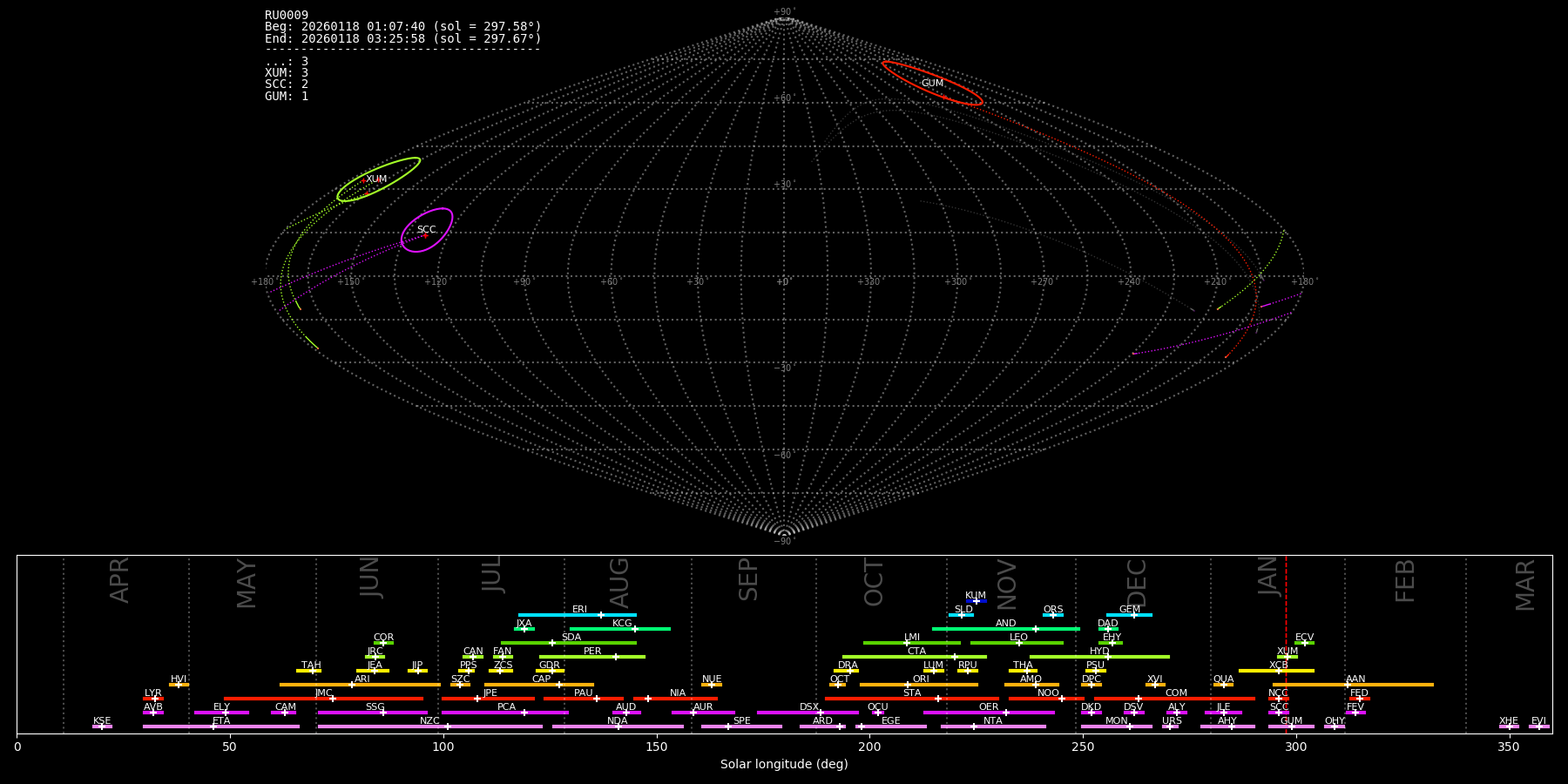Viewport: 1568px width, 784px height.
Task: Click the PER shower peak marker
Action: coord(616,657)
